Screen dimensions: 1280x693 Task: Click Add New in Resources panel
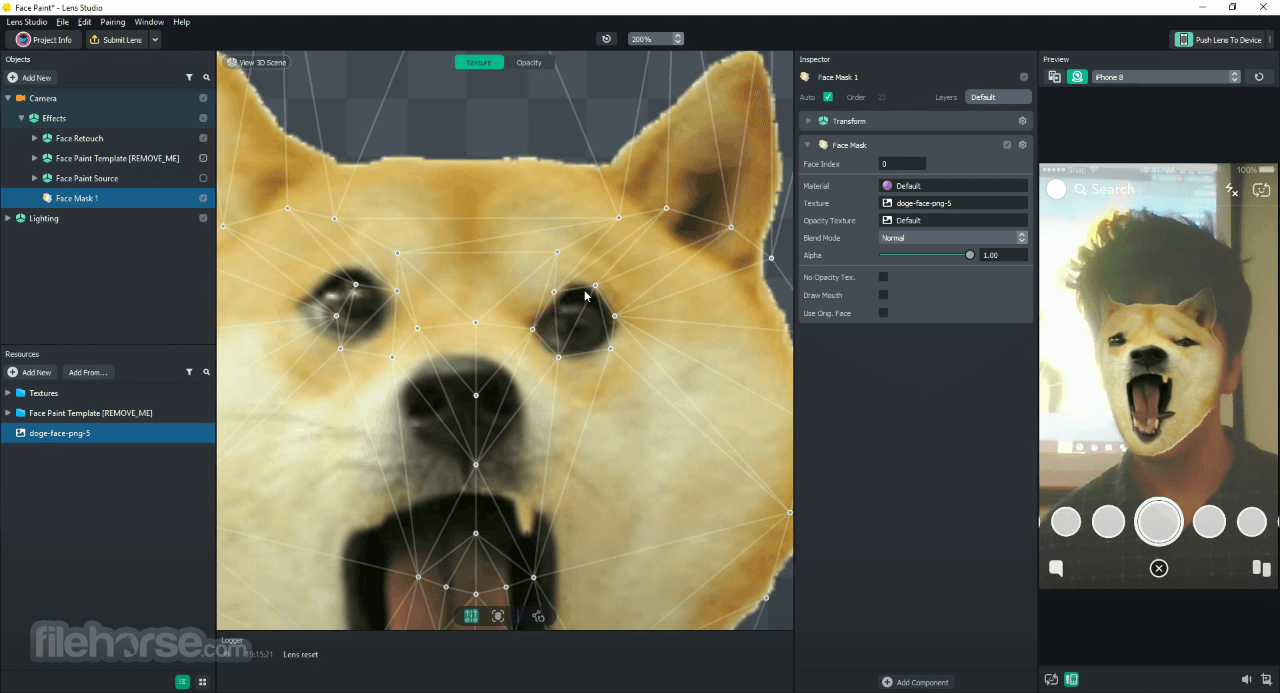30,372
